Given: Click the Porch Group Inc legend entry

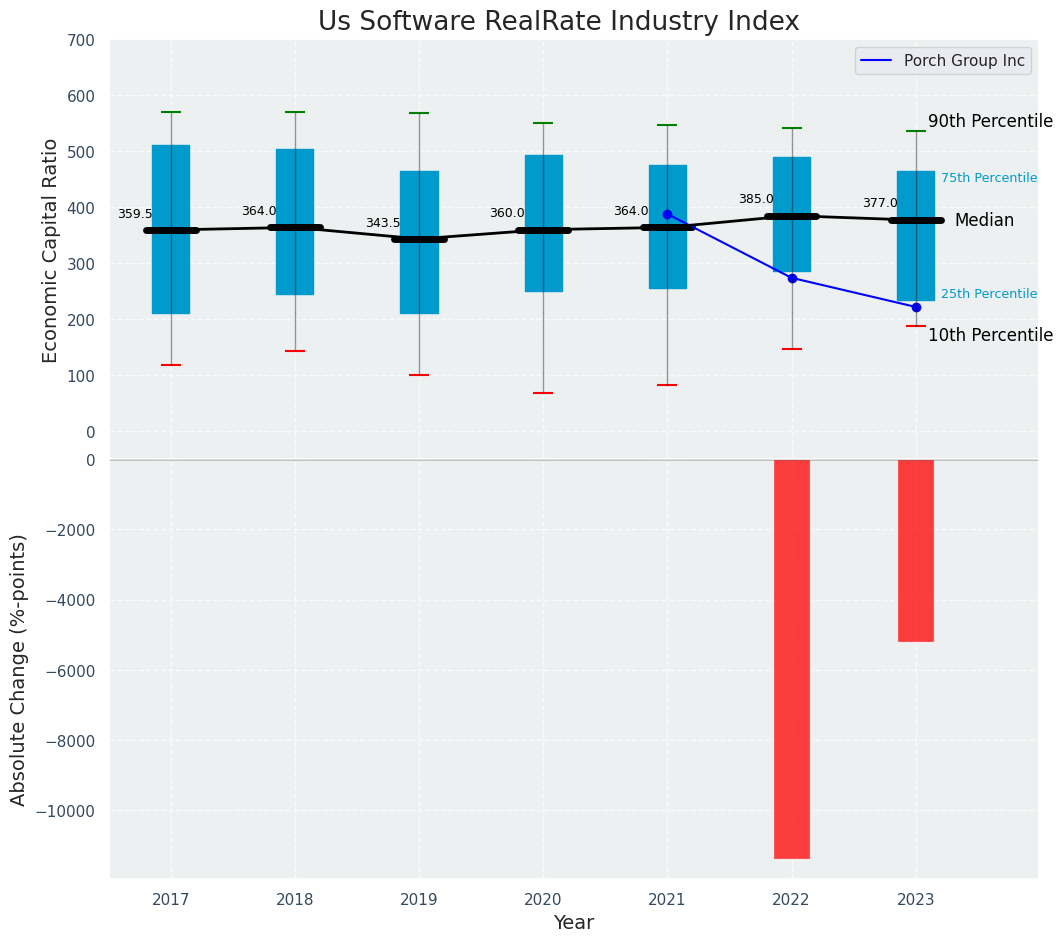Looking at the screenshot, I should tap(943, 61).
